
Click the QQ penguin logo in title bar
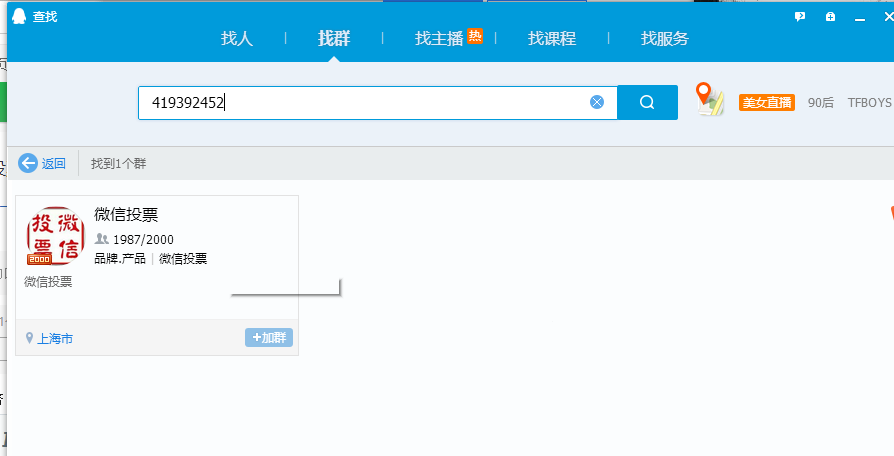18,16
